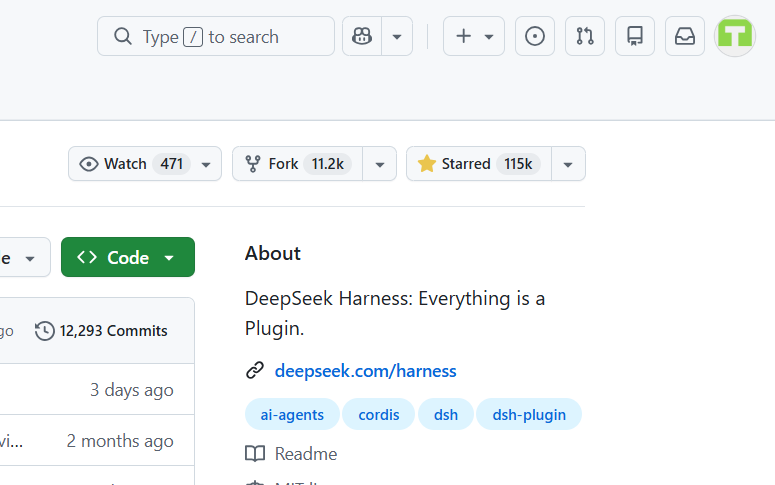775x485 pixels.
Task: View the 12,293 Commits history
Action: point(101,331)
